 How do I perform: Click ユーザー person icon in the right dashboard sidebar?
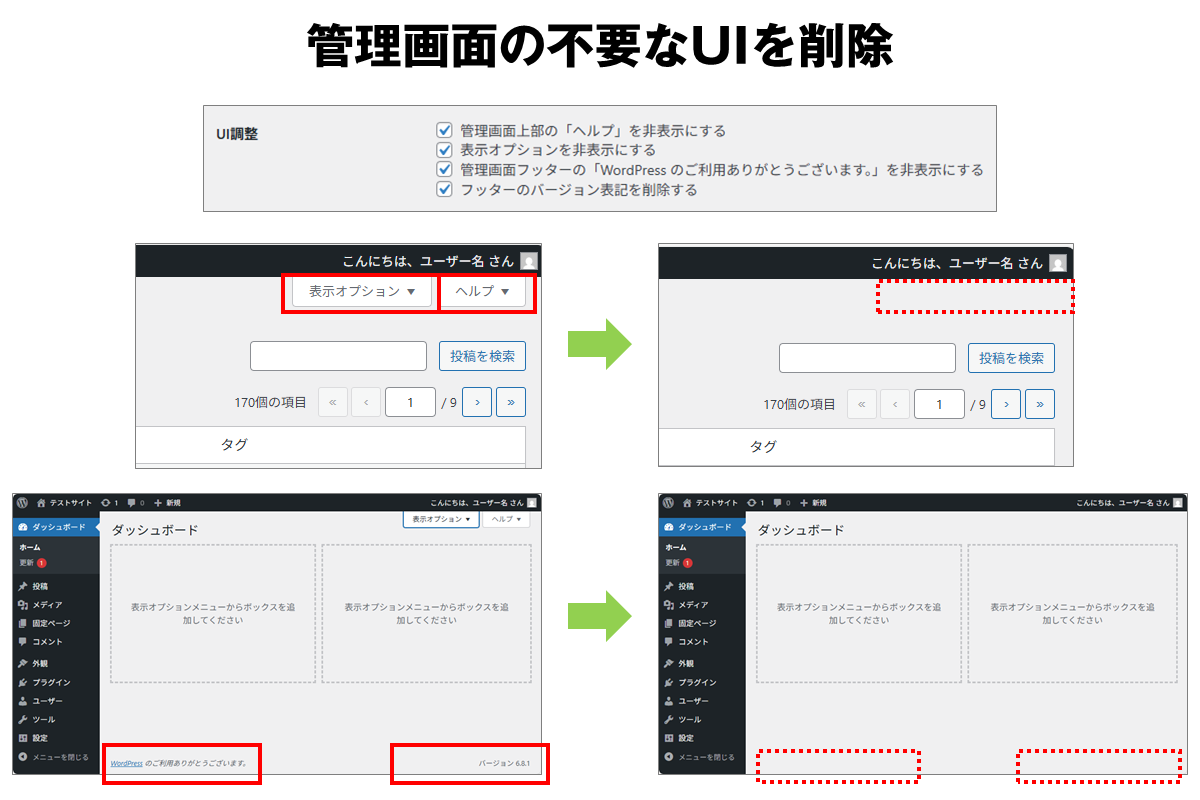pyautogui.click(x=669, y=701)
